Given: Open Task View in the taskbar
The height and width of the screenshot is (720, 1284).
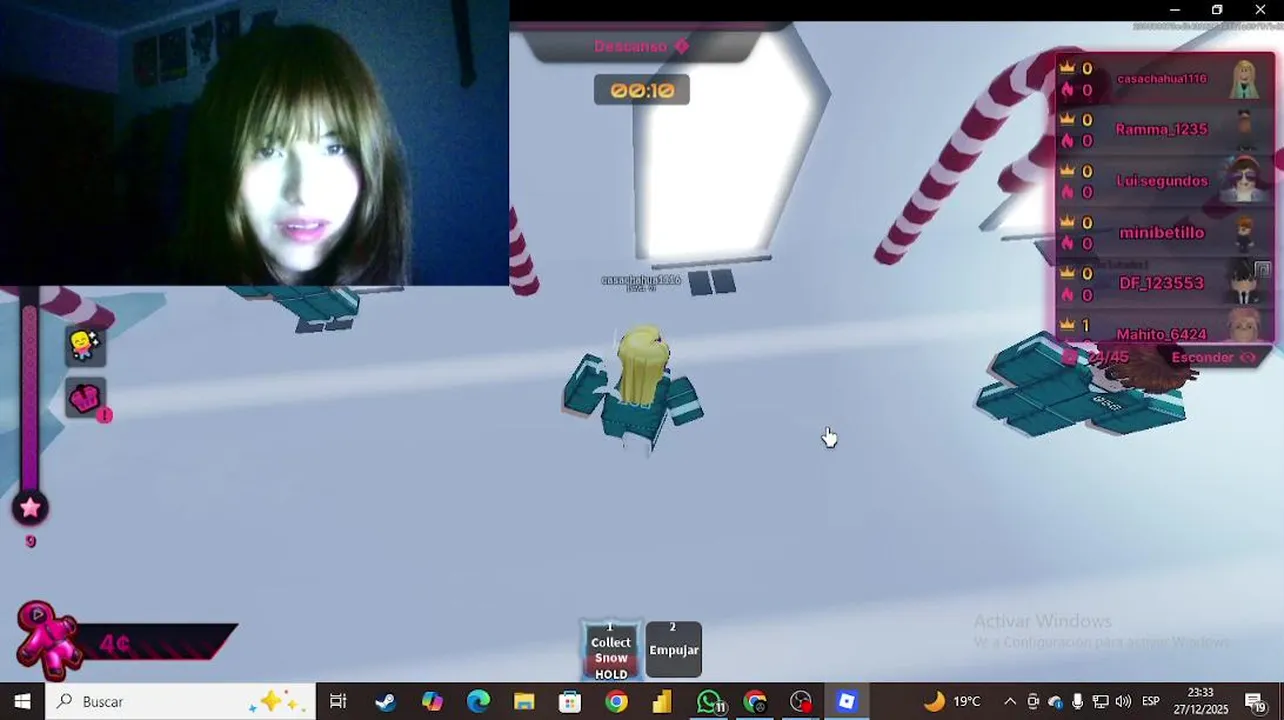Looking at the screenshot, I should click(338, 701).
